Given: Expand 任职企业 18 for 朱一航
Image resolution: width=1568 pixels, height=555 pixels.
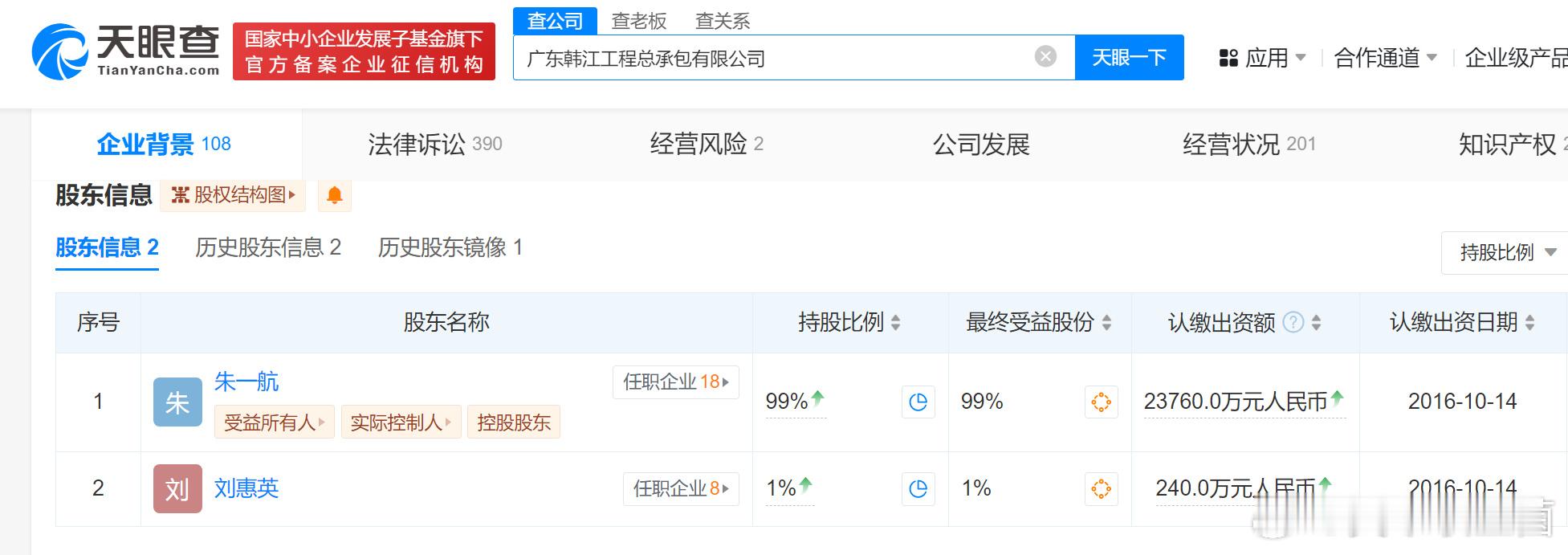Looking at the screenshot, I should pyautogui.click(x=676, y=382).
